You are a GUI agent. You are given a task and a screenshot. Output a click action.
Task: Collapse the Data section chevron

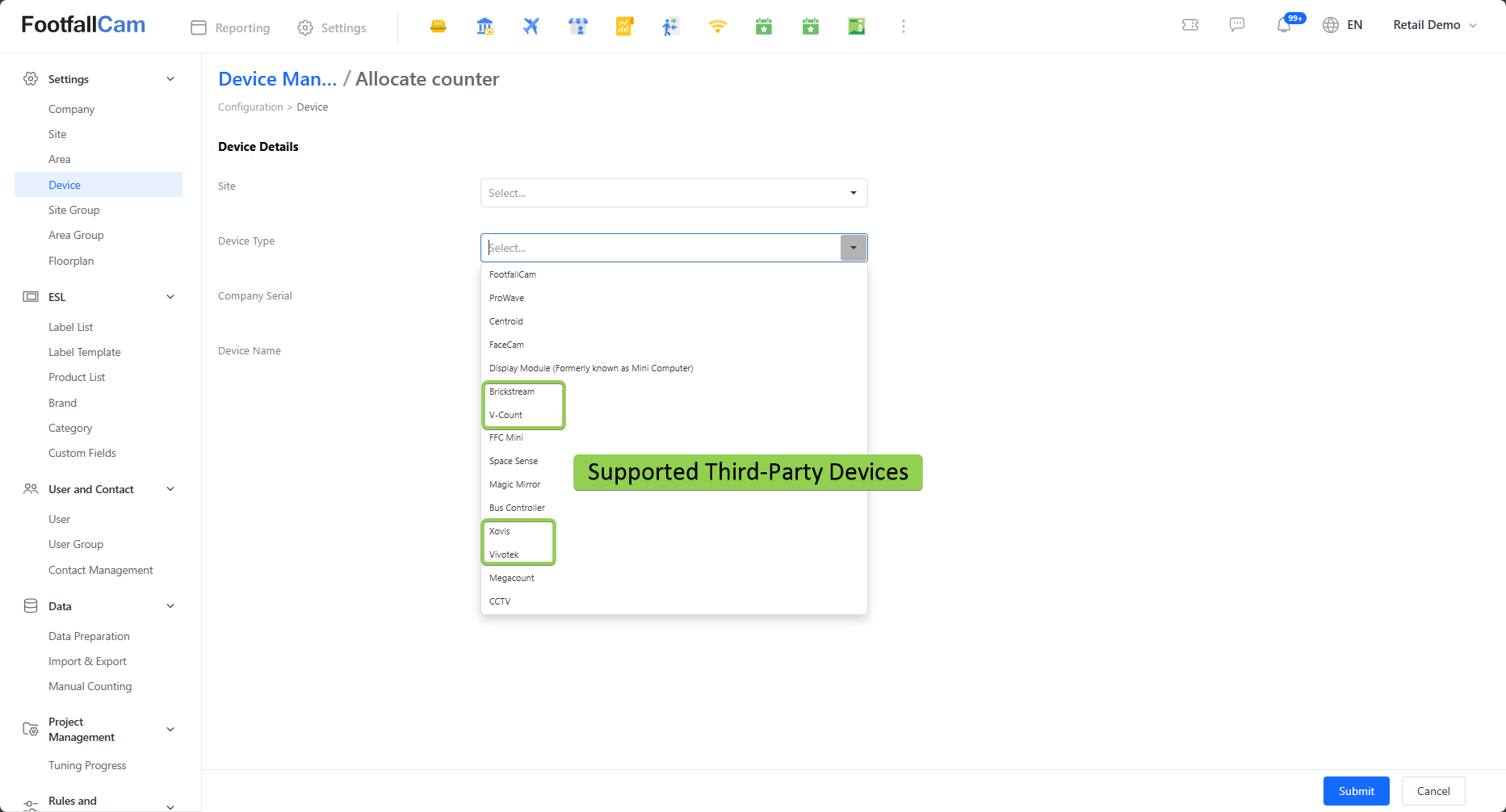coord(170,605)
